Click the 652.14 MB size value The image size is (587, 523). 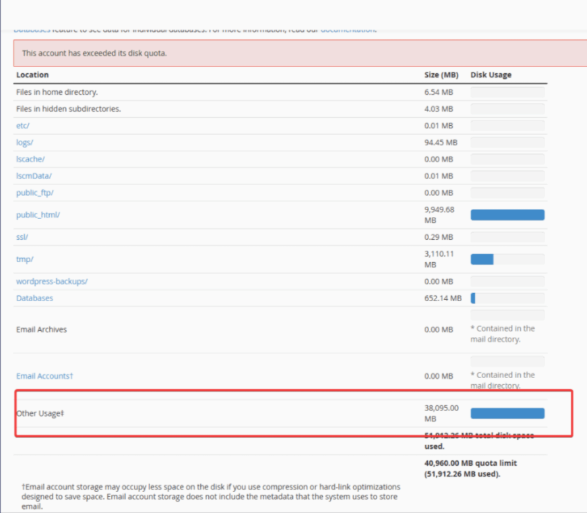point(443,298)
